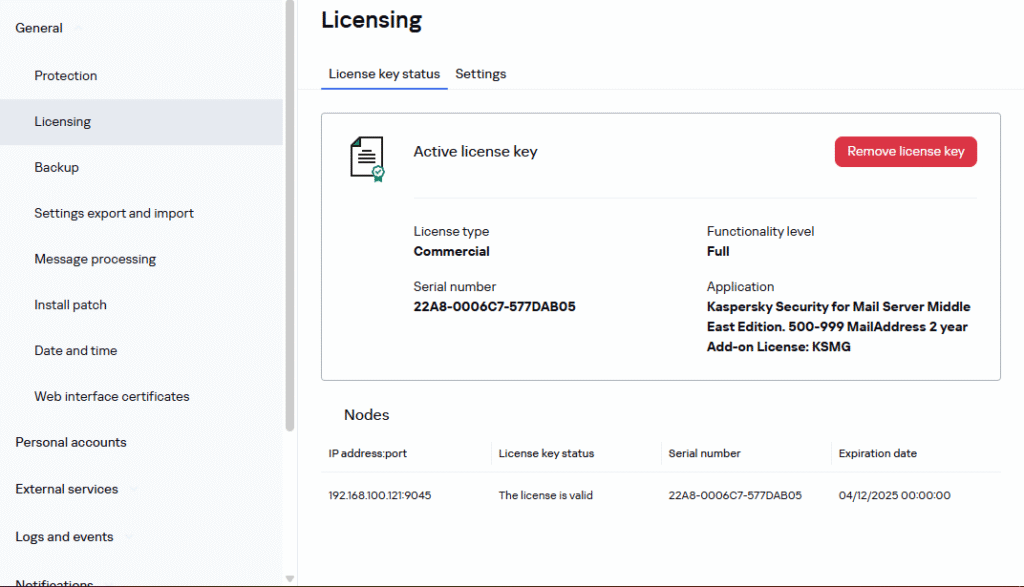Click the License key status column header
Screen dimensions: 1024x587
tap(547, 453)
